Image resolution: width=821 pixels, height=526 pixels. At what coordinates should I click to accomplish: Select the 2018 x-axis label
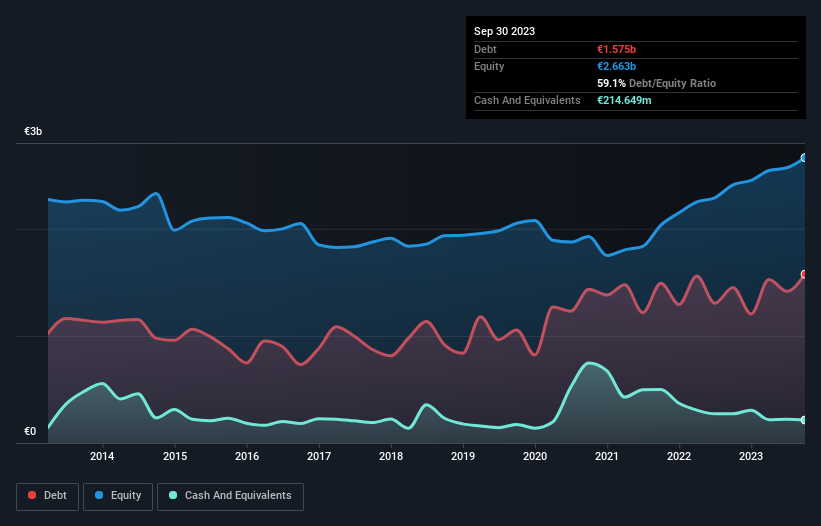391,456
